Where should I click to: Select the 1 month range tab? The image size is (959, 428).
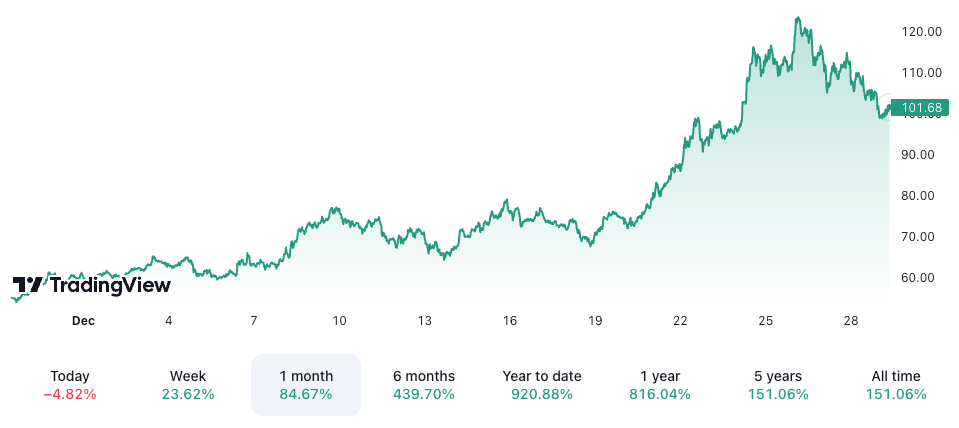coord(306,385)
